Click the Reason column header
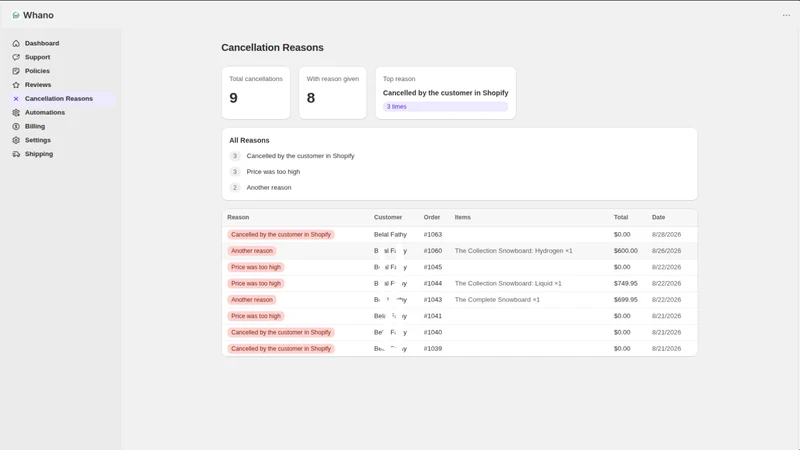Image resolution: width=800 pixels, height=450 pixels. point(238,217)
